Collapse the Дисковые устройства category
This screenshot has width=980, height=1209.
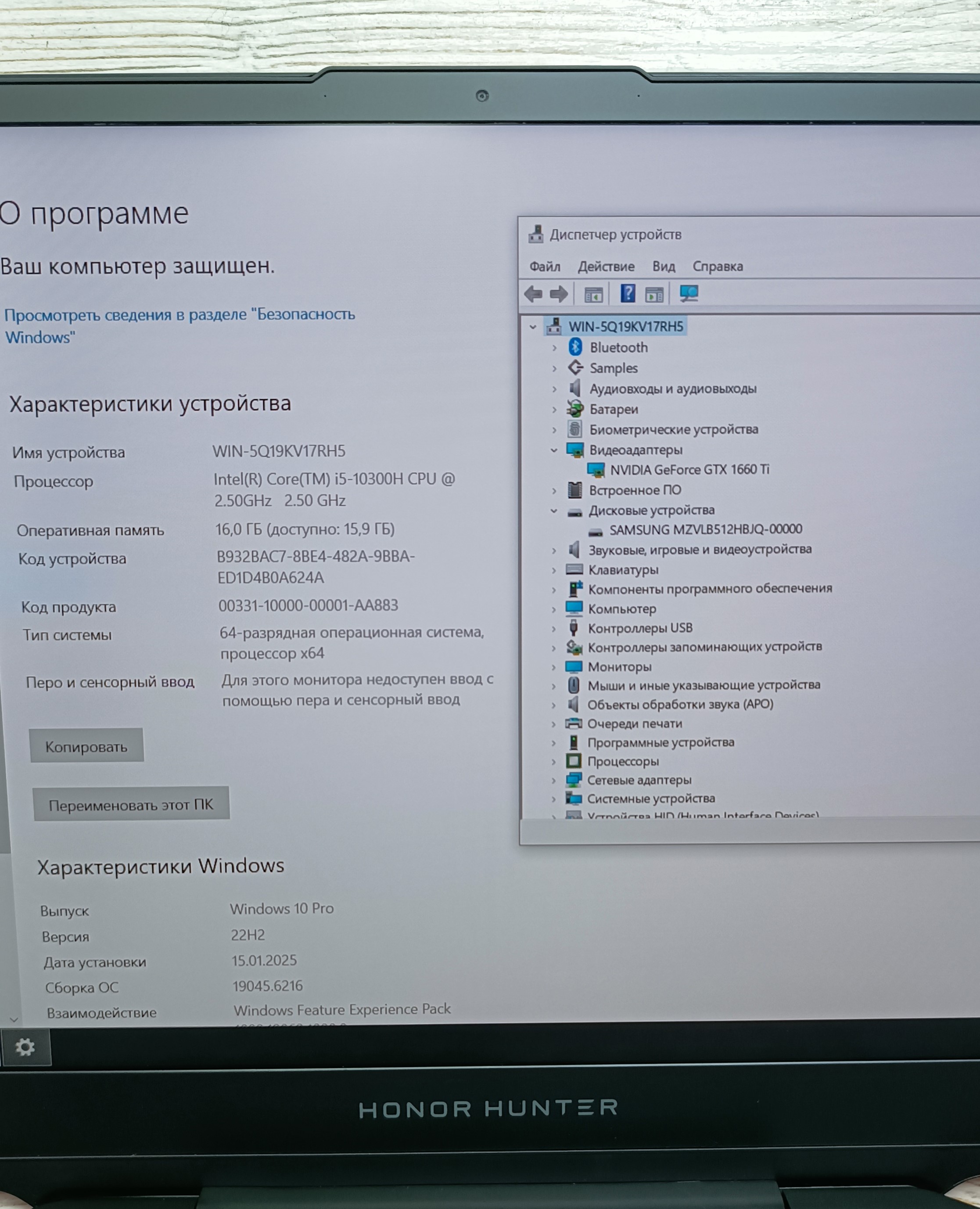554,511
